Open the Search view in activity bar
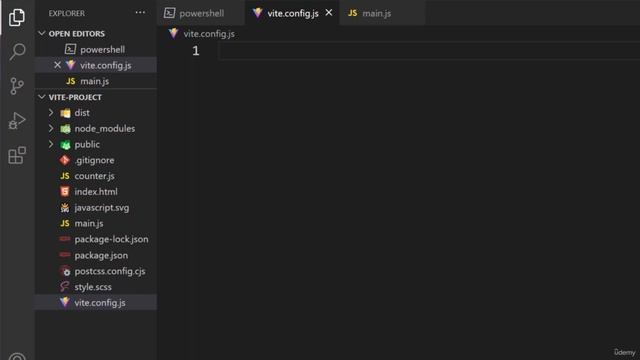Screen dimensions: 640x360 17,51
